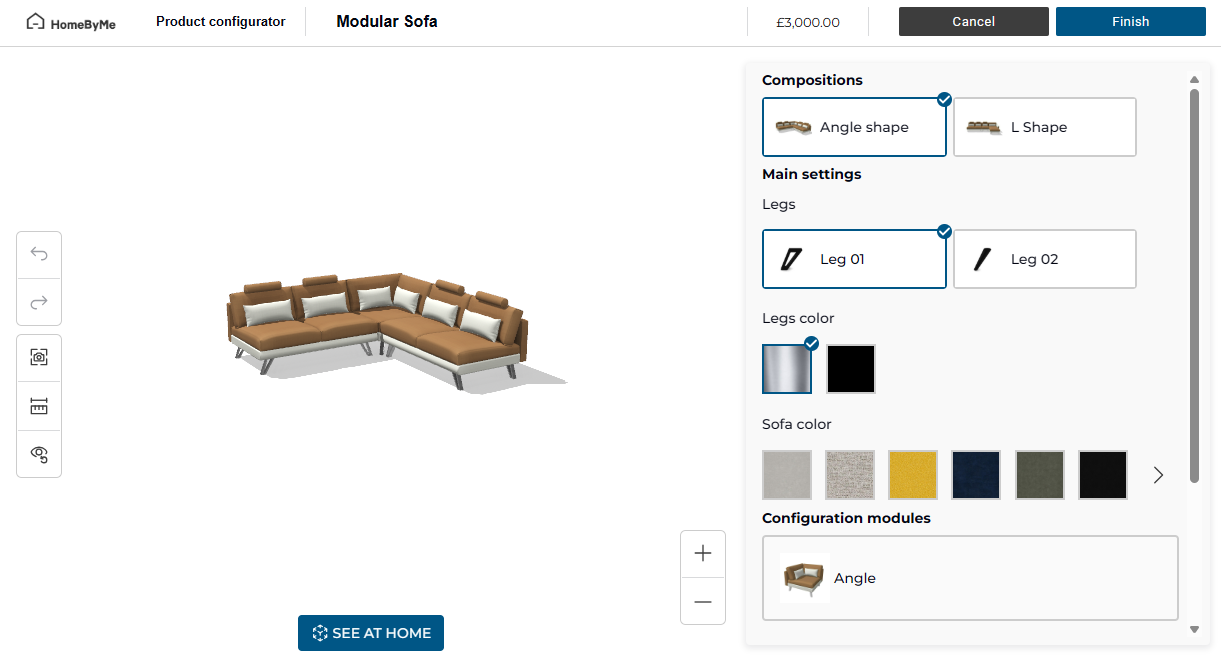Image resolution: width=1221 pixels, height=656 pixels.
Task: Pick the yellow sofa color swatch
Action: 913,475
